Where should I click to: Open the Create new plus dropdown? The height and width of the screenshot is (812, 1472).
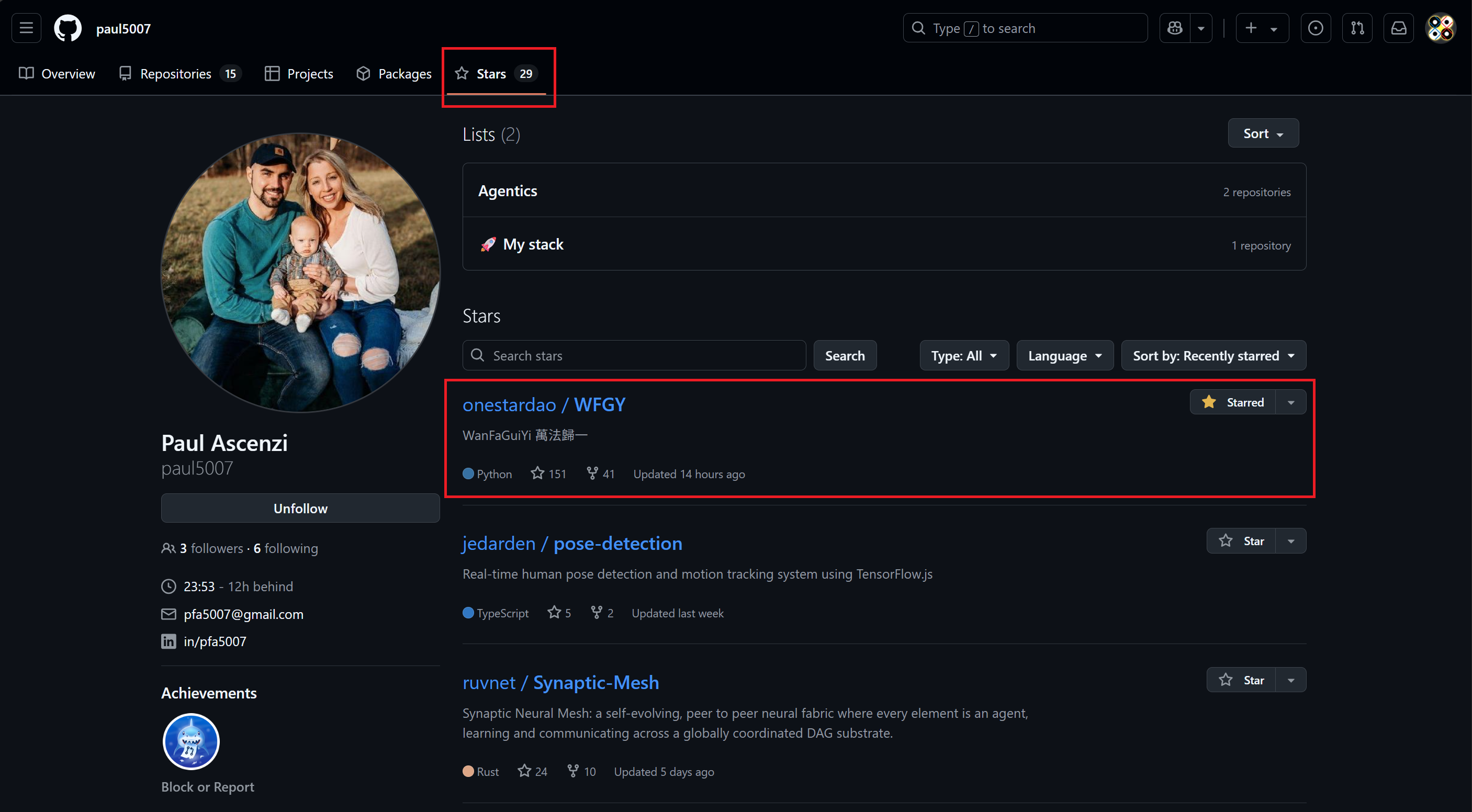pos(1262,28)
